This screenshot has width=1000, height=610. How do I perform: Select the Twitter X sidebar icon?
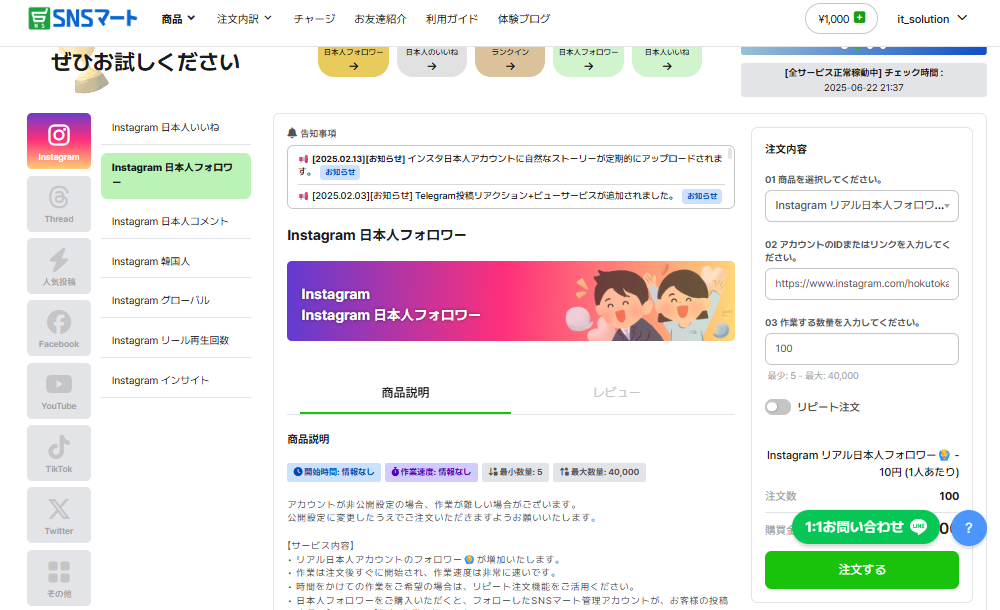pos(59,515)
